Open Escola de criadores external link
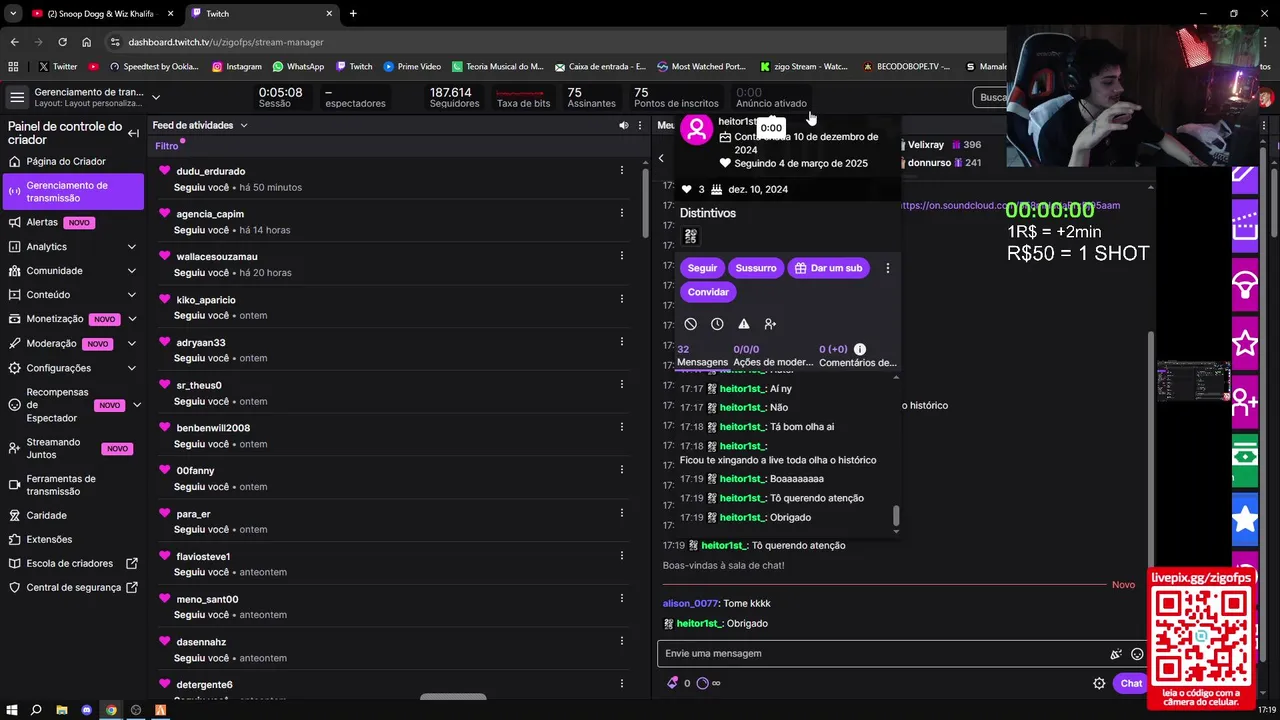Viewport: 1280px width, 720px height. (73, 563)
